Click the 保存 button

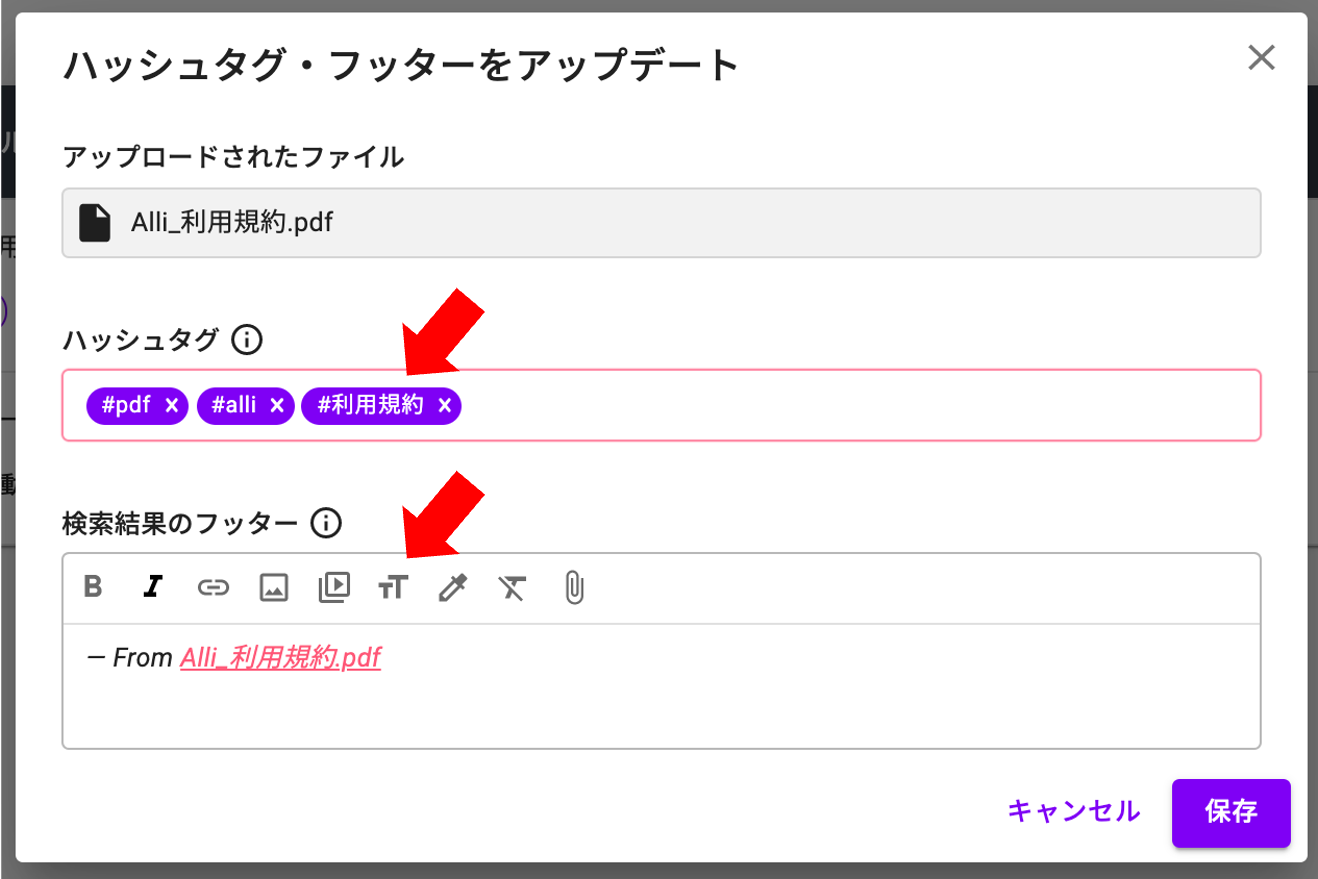click(1231, 811)
